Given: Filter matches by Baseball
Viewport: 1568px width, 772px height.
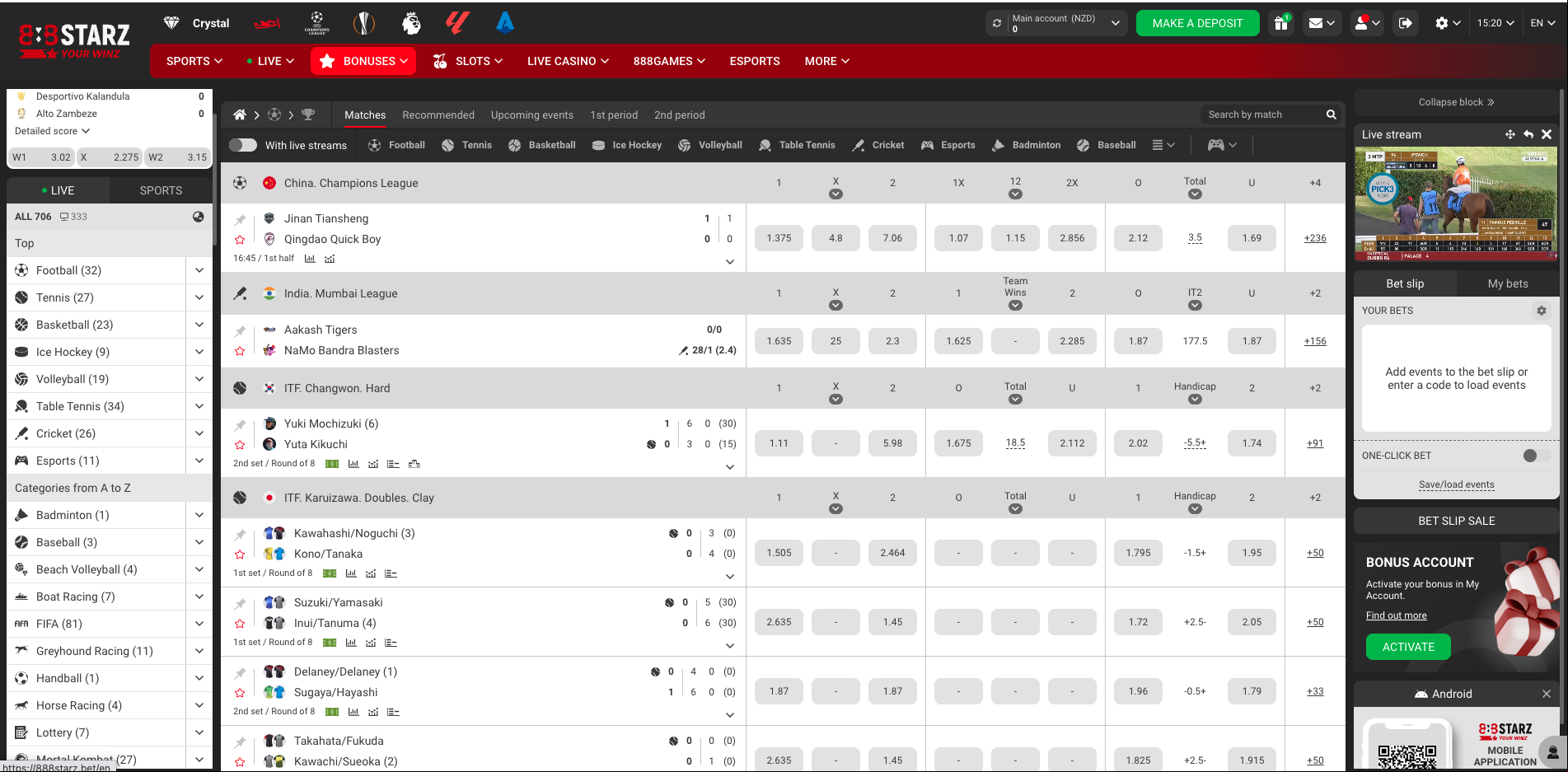Looking at the screenshot, I should pyautogui.click(x=1106, y=145).
